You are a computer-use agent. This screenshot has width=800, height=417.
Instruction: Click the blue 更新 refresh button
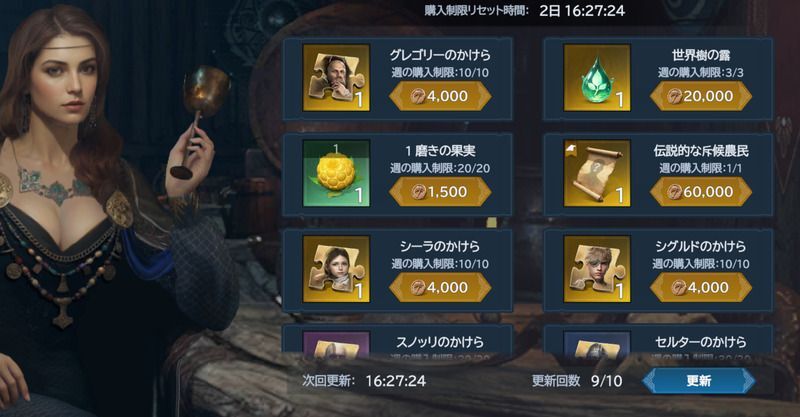[698, 381]
